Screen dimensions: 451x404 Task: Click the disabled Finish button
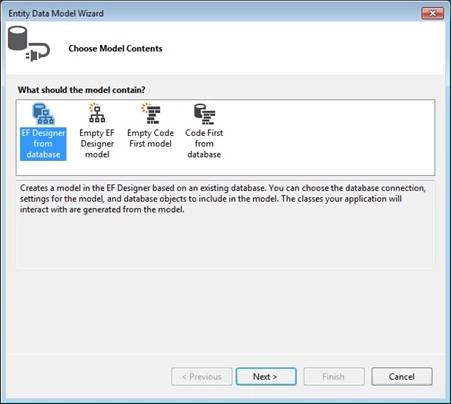pyautogui.click(x=334, y=377)
